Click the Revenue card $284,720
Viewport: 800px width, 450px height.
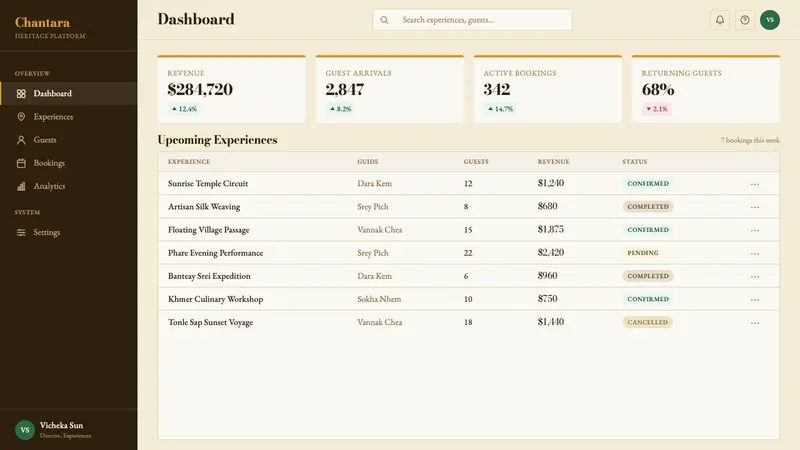click(232, 89)
